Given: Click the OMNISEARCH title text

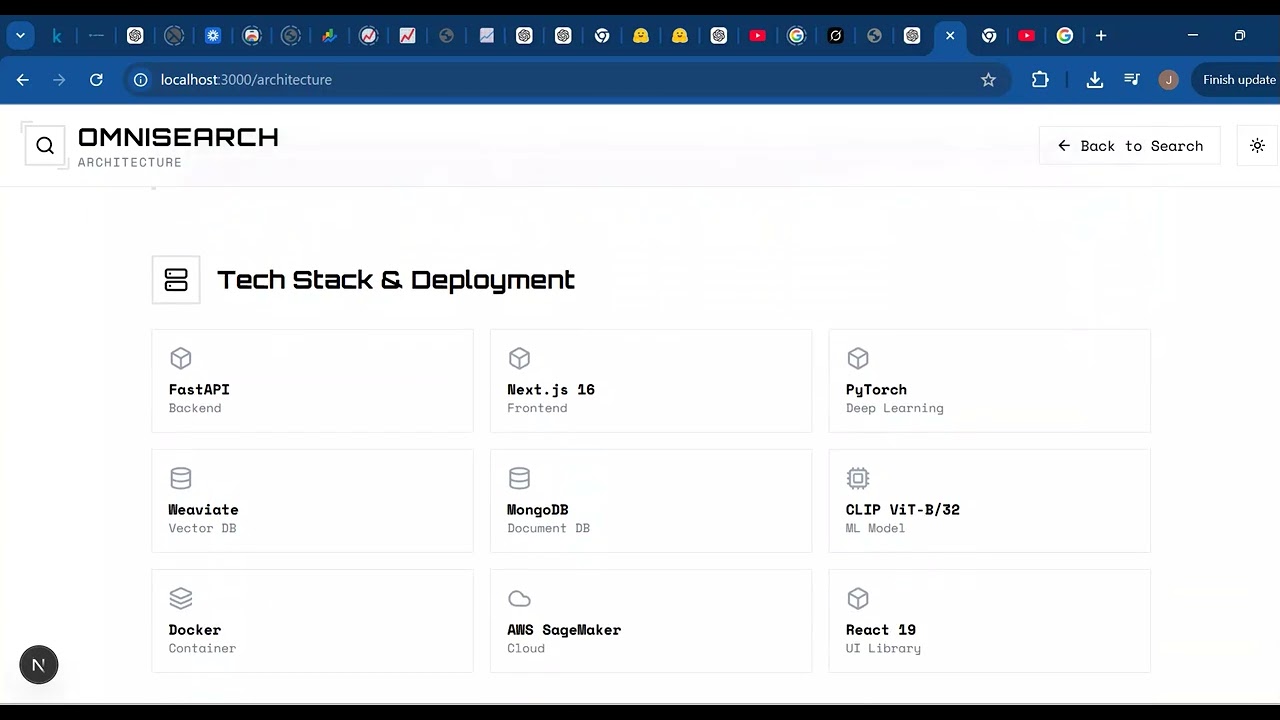Looking at the screenshot, I should [178, 137].
